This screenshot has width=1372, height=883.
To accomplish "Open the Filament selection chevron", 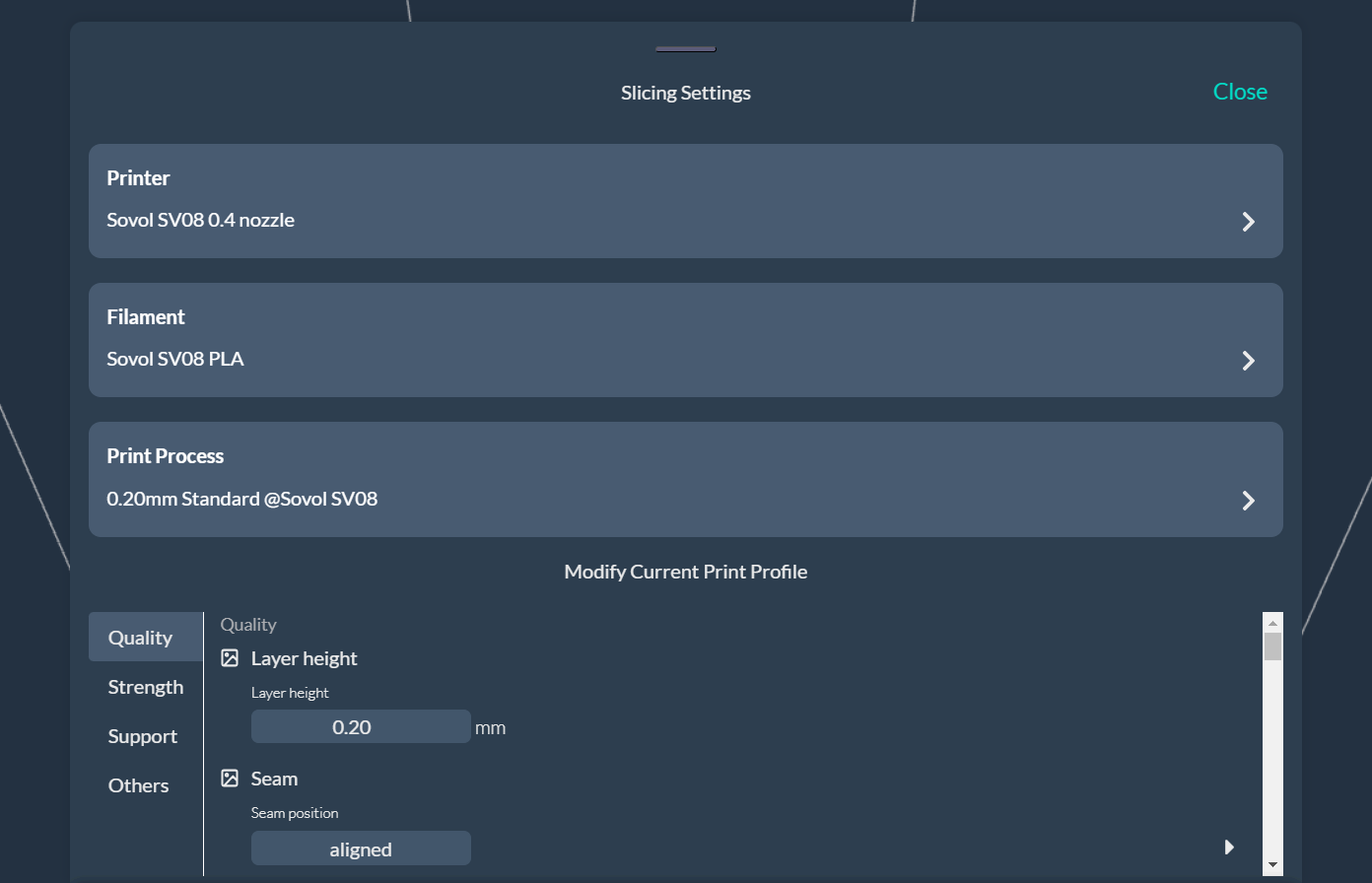I will [1249, 361].
